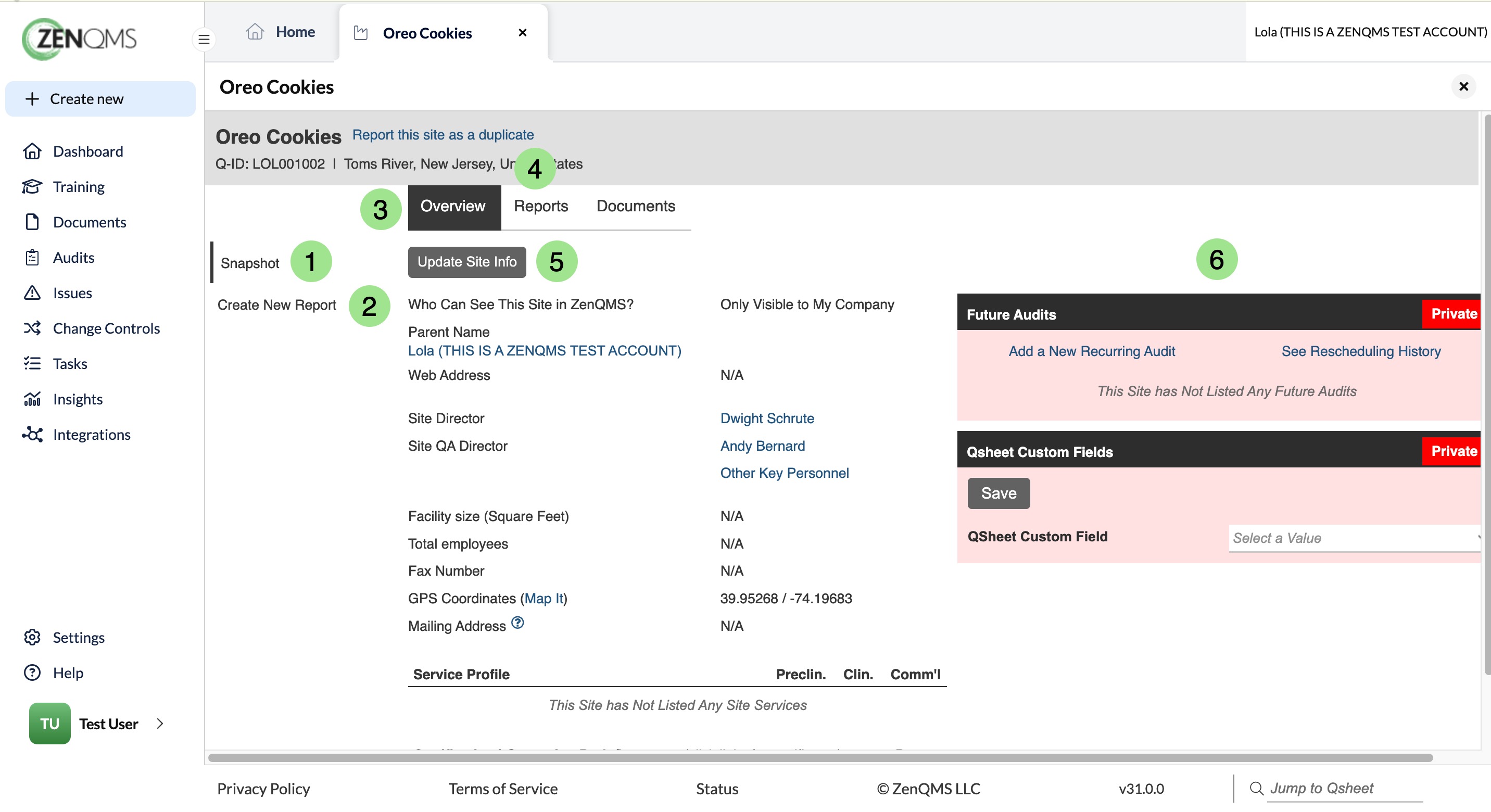Open Settings via gear icon
1491x812 pixels.
click(x=32, y=637)
